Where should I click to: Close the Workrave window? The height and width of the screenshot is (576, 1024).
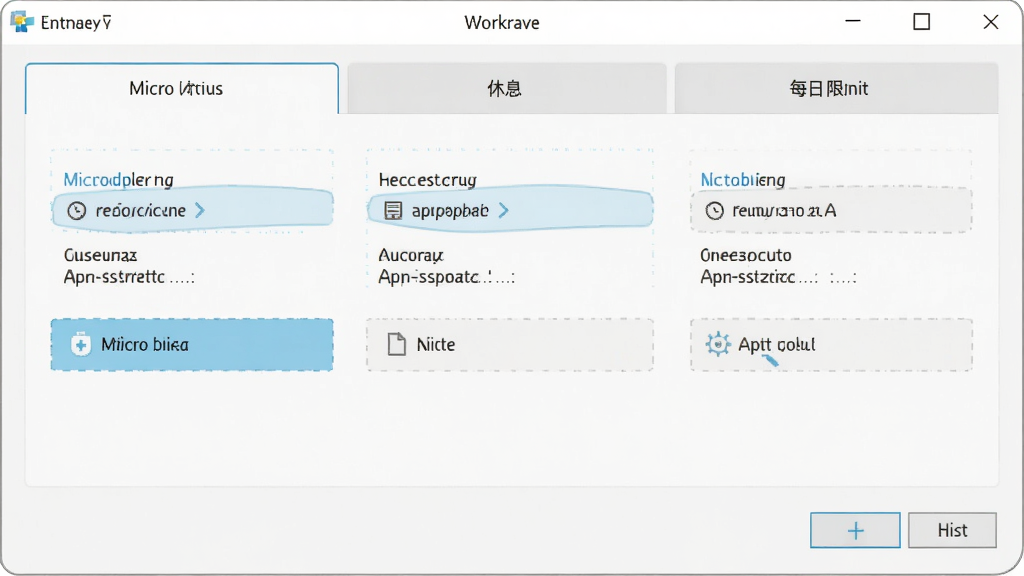click(991, 22)
